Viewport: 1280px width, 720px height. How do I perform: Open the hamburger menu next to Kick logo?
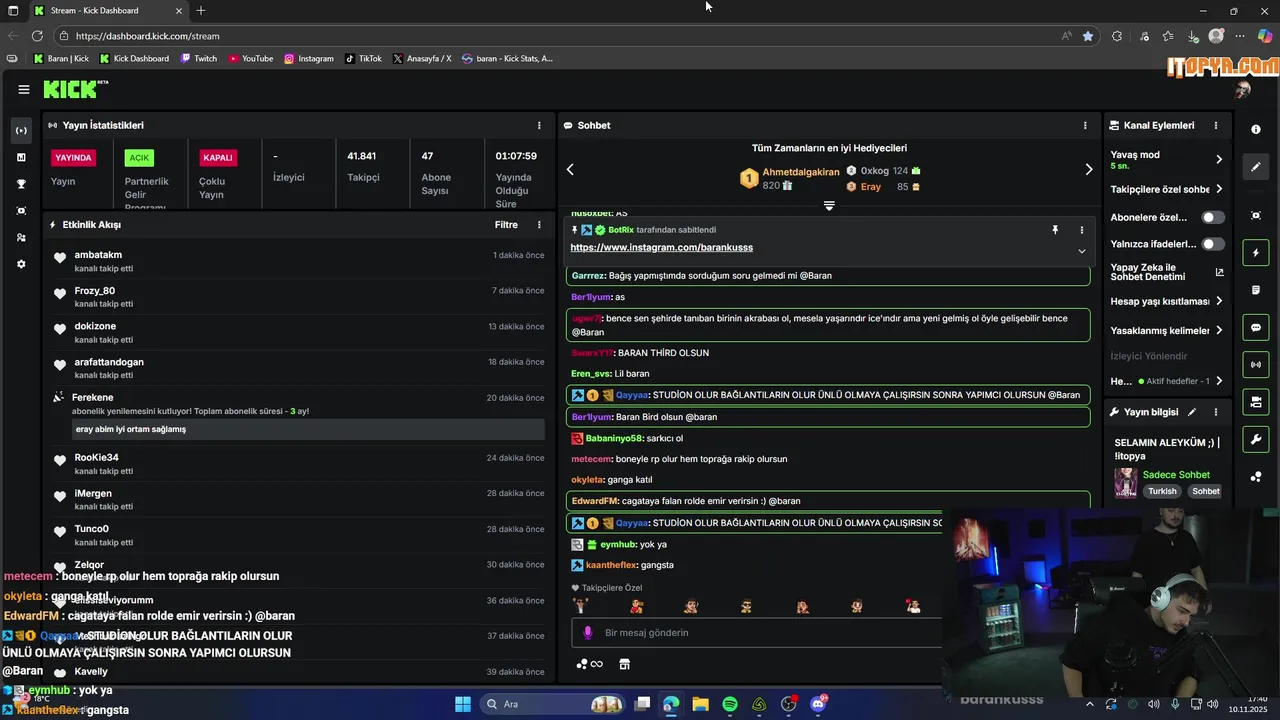pos(24,89)
